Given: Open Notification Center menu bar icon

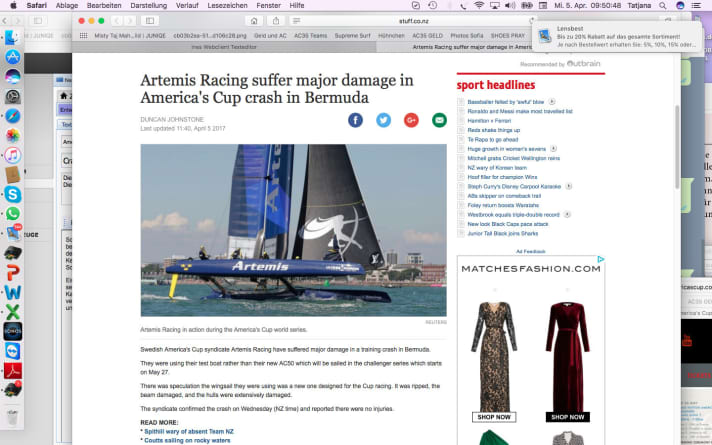Looking at the screenshot, I should pos(696,5).
